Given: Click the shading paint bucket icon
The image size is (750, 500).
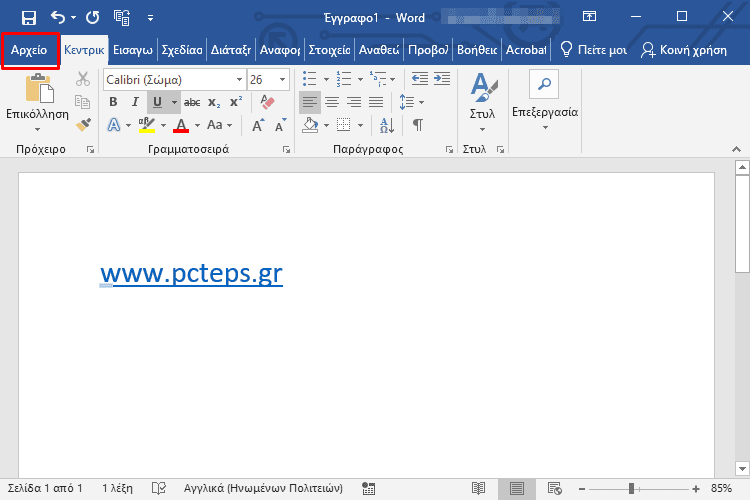Looking at the screenshot, I should tap(310, 125).
